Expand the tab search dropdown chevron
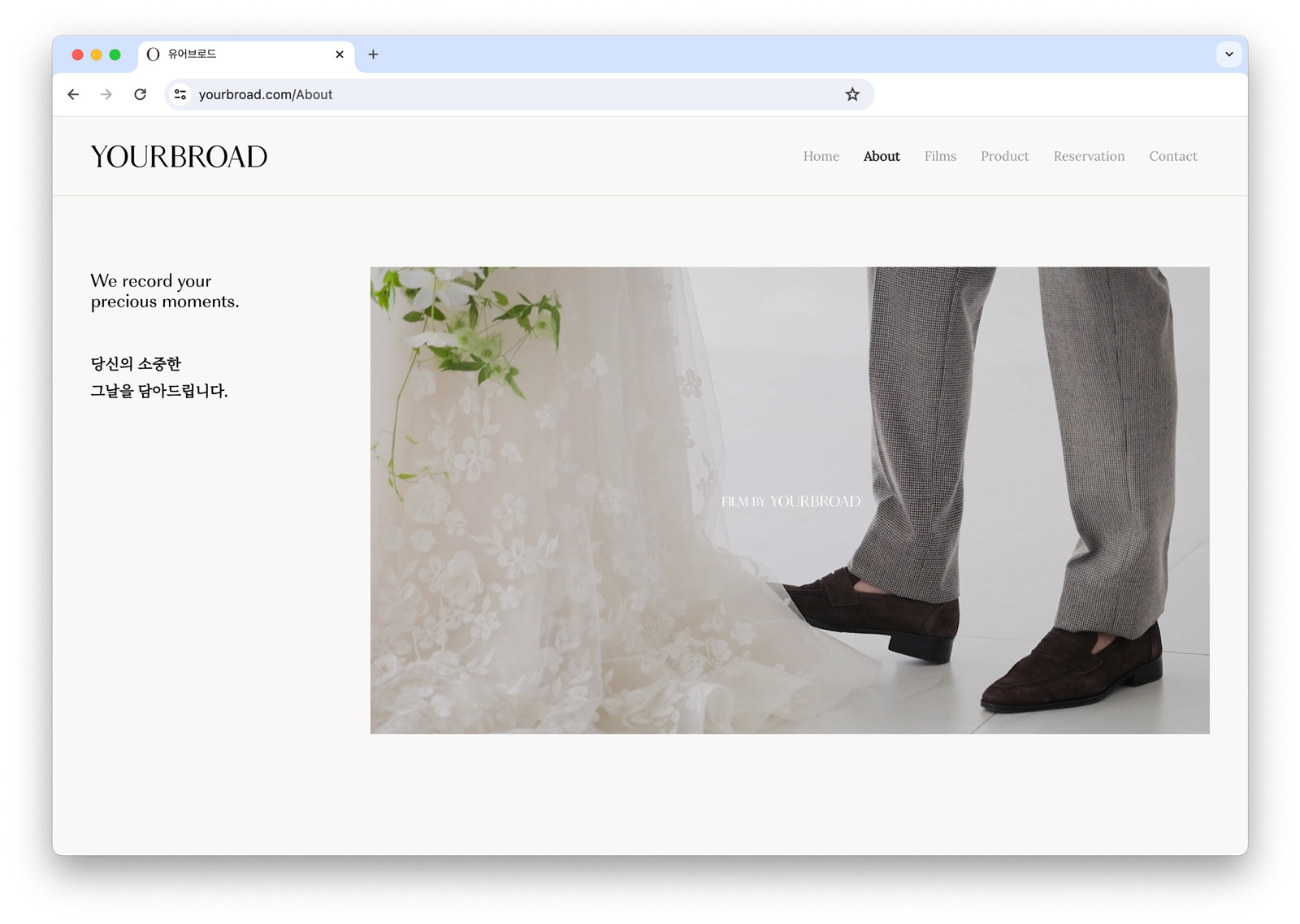Screen dimensions: 1300x924 pyautogui.click(x=1228, y=54)
